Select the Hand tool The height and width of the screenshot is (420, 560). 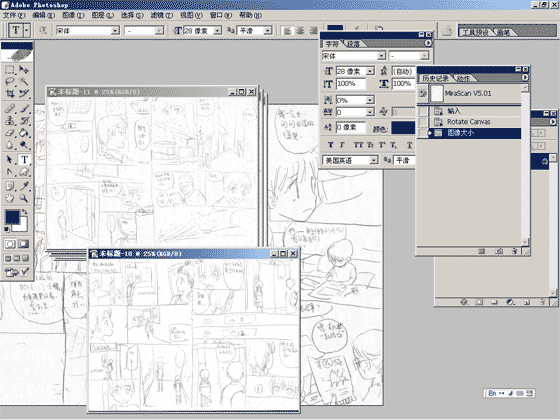coord(10,198)
